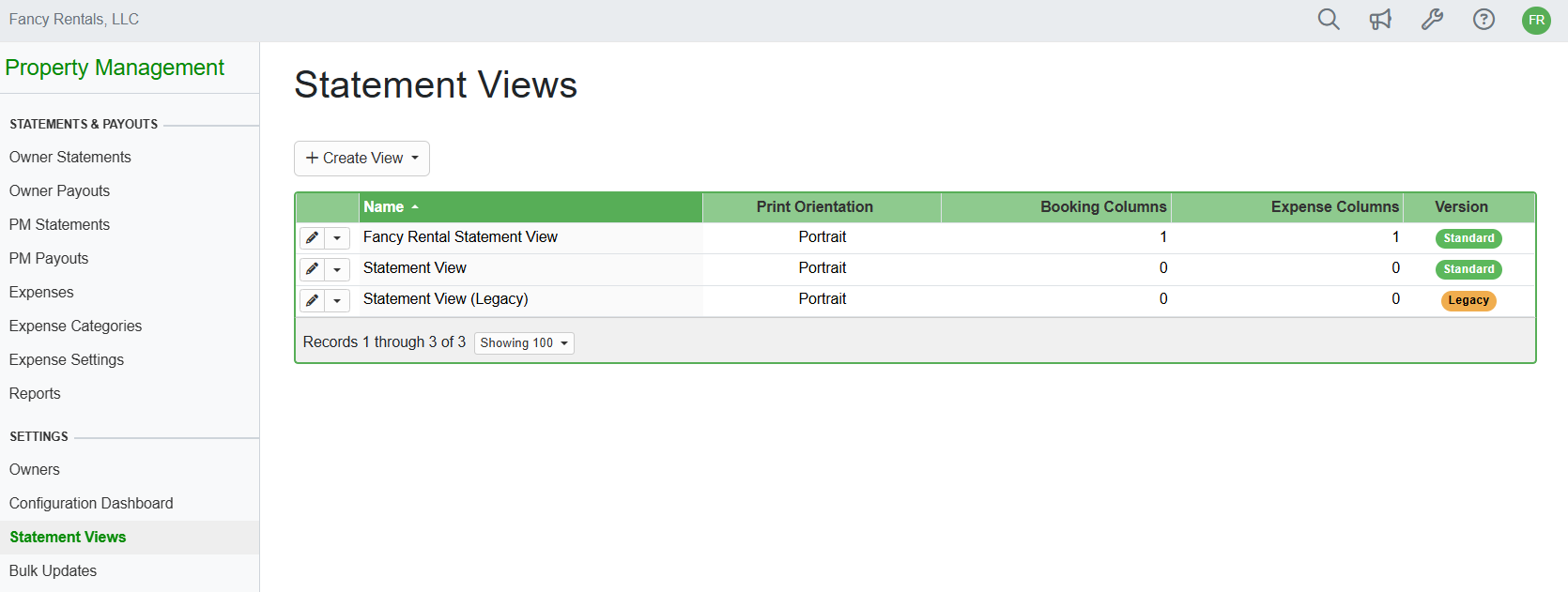1568x592 pixels.
Task: Click Fancy Rentals, LLC company name
Action: pos(74,20)
